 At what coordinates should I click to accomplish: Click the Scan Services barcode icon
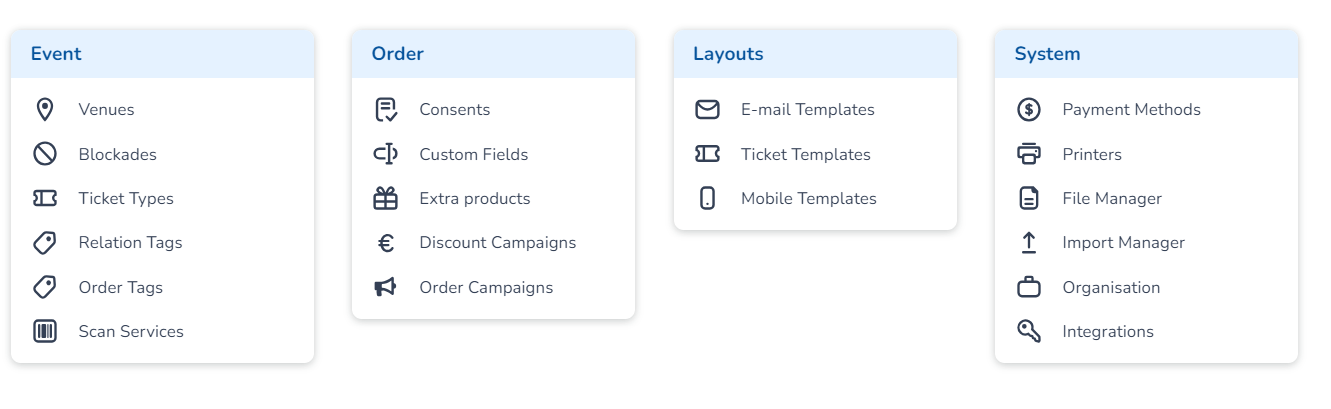click(x=44, y=332)
